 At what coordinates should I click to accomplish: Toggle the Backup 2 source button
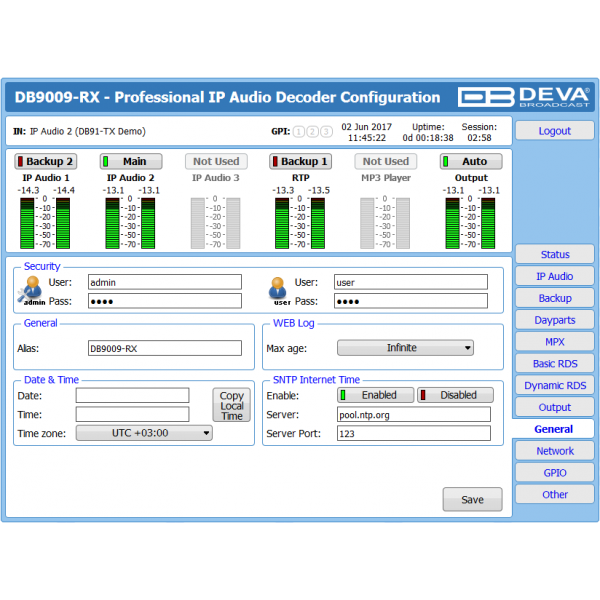[46, 161]
